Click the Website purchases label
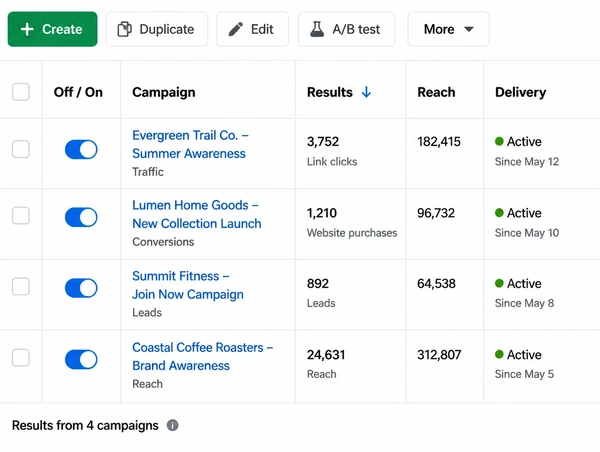 pos(352,233)
